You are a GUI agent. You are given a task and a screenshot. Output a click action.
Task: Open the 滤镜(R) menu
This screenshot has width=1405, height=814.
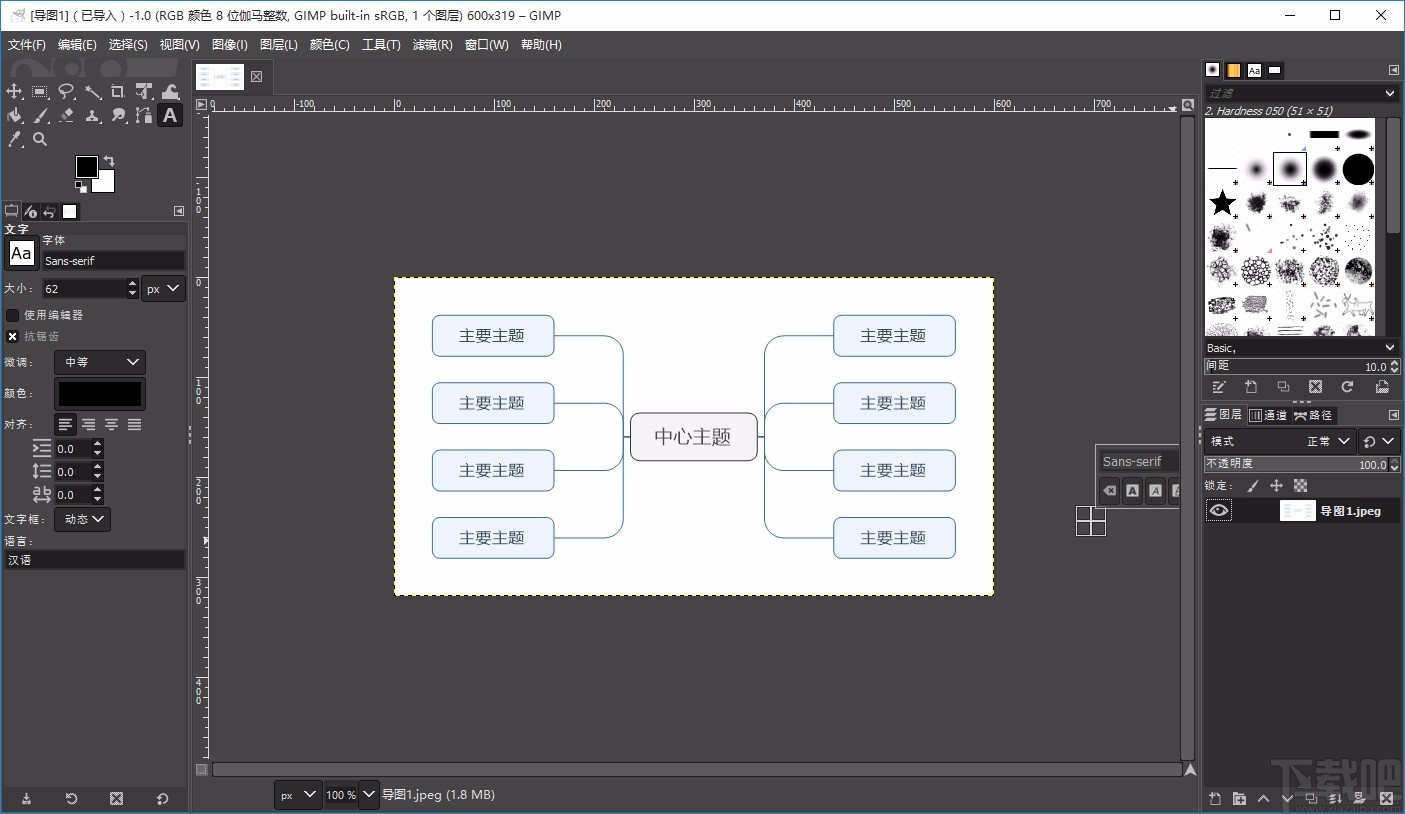[x=432, y=45]
